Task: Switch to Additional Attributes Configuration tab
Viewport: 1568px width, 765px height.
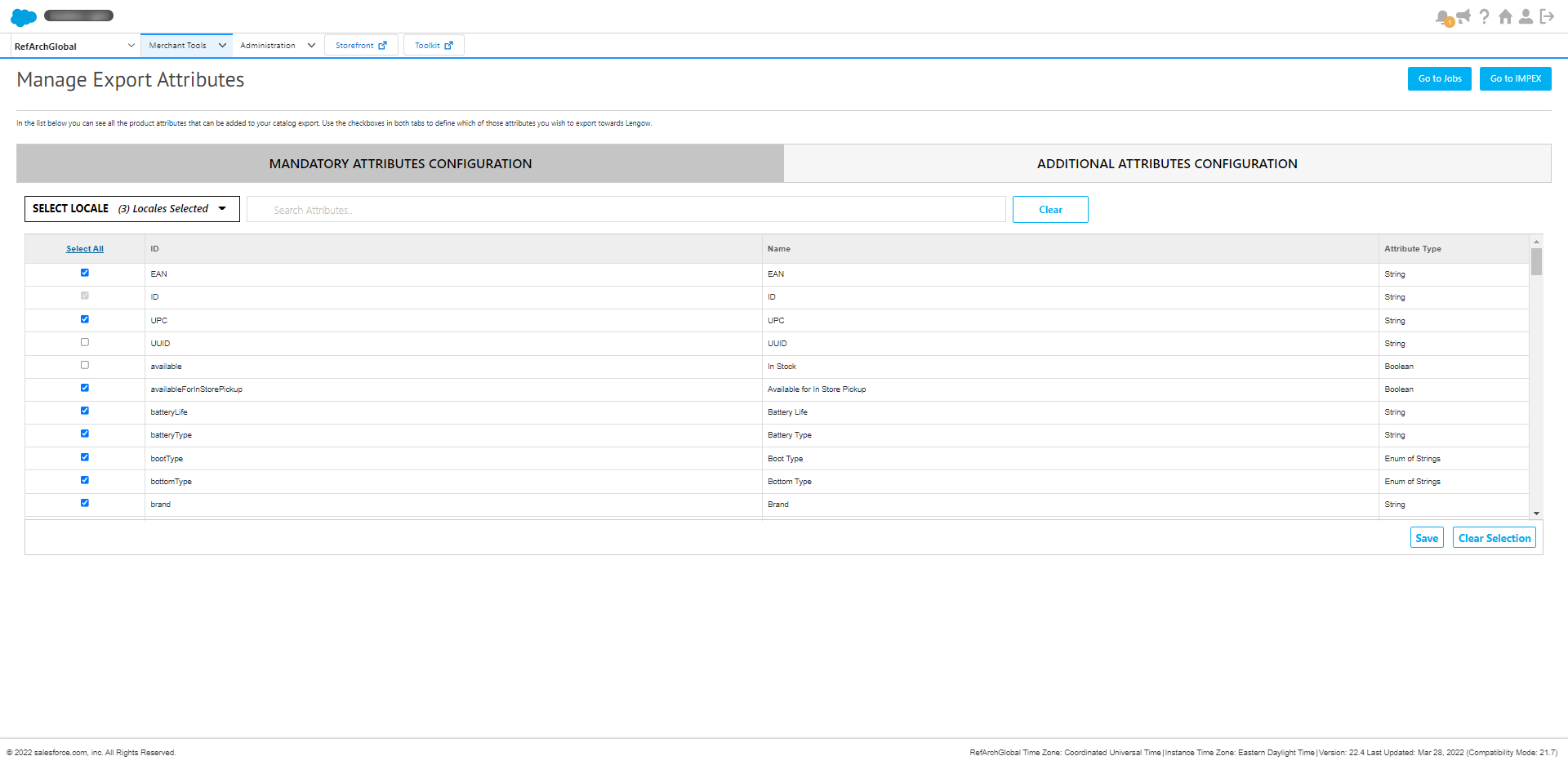Action: coord(1166,164)
